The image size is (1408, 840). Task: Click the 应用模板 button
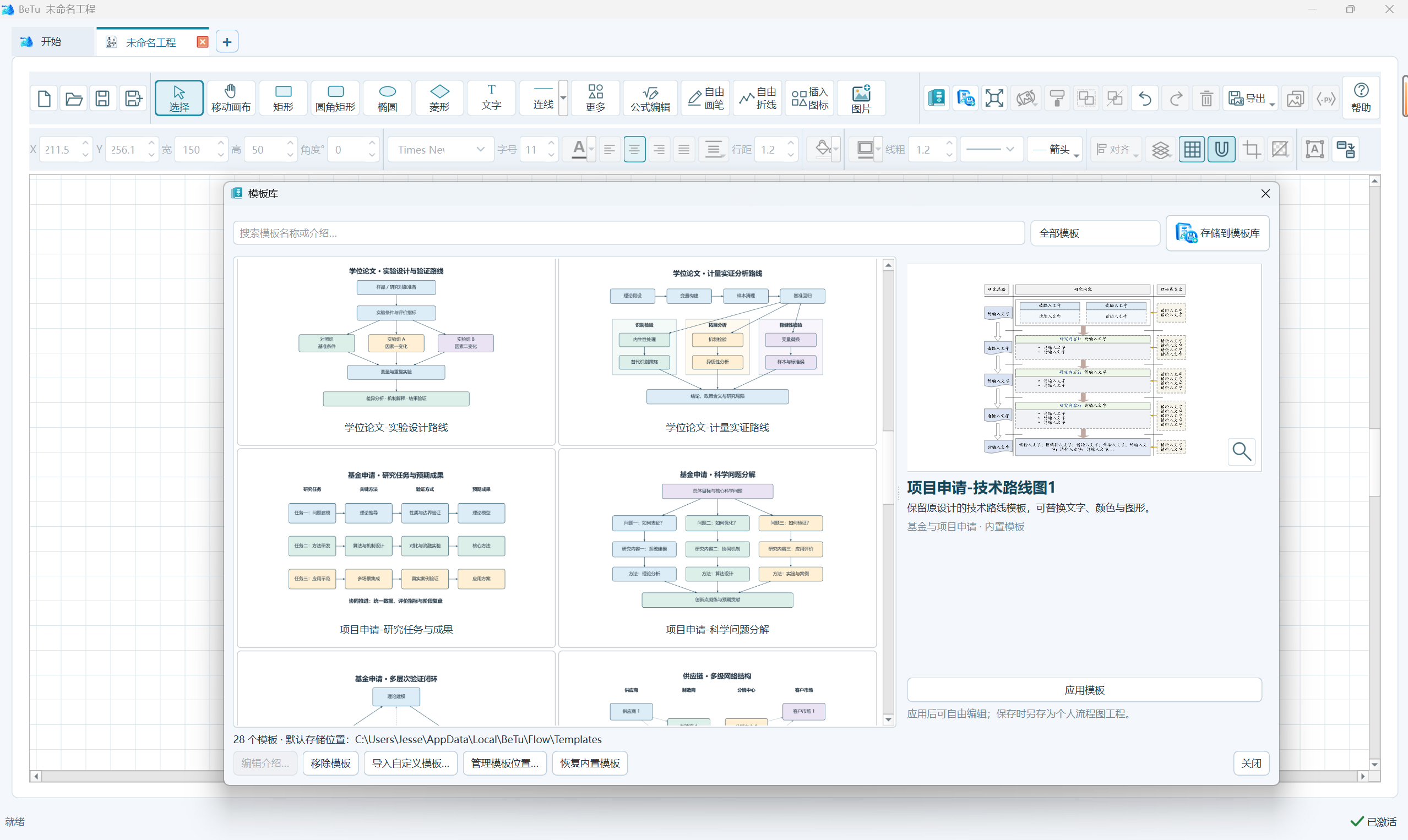coord(1084,690)
